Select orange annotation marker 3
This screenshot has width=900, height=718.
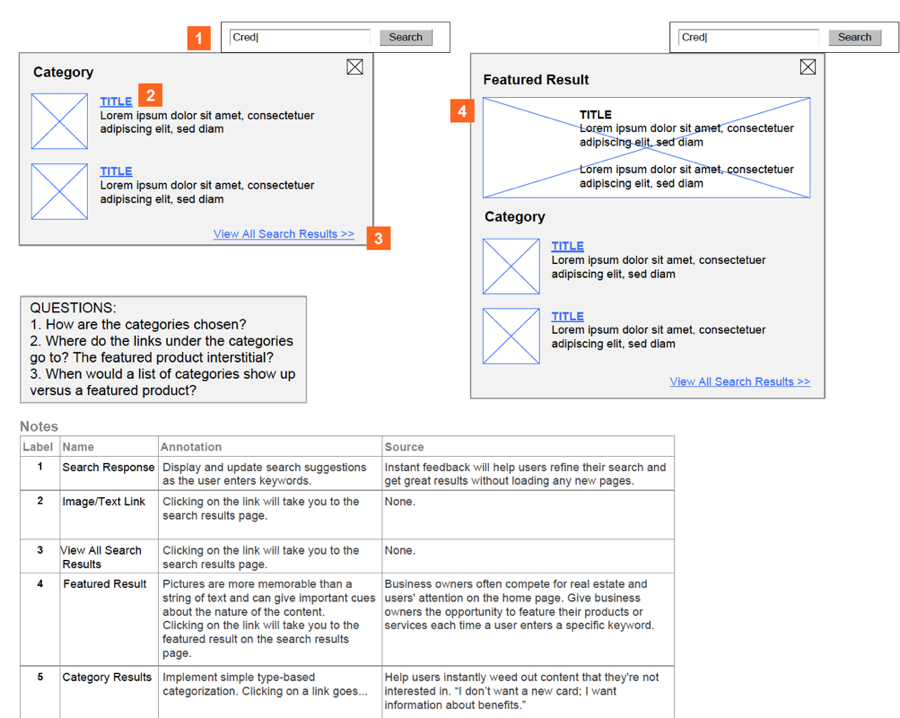point(378,238)
